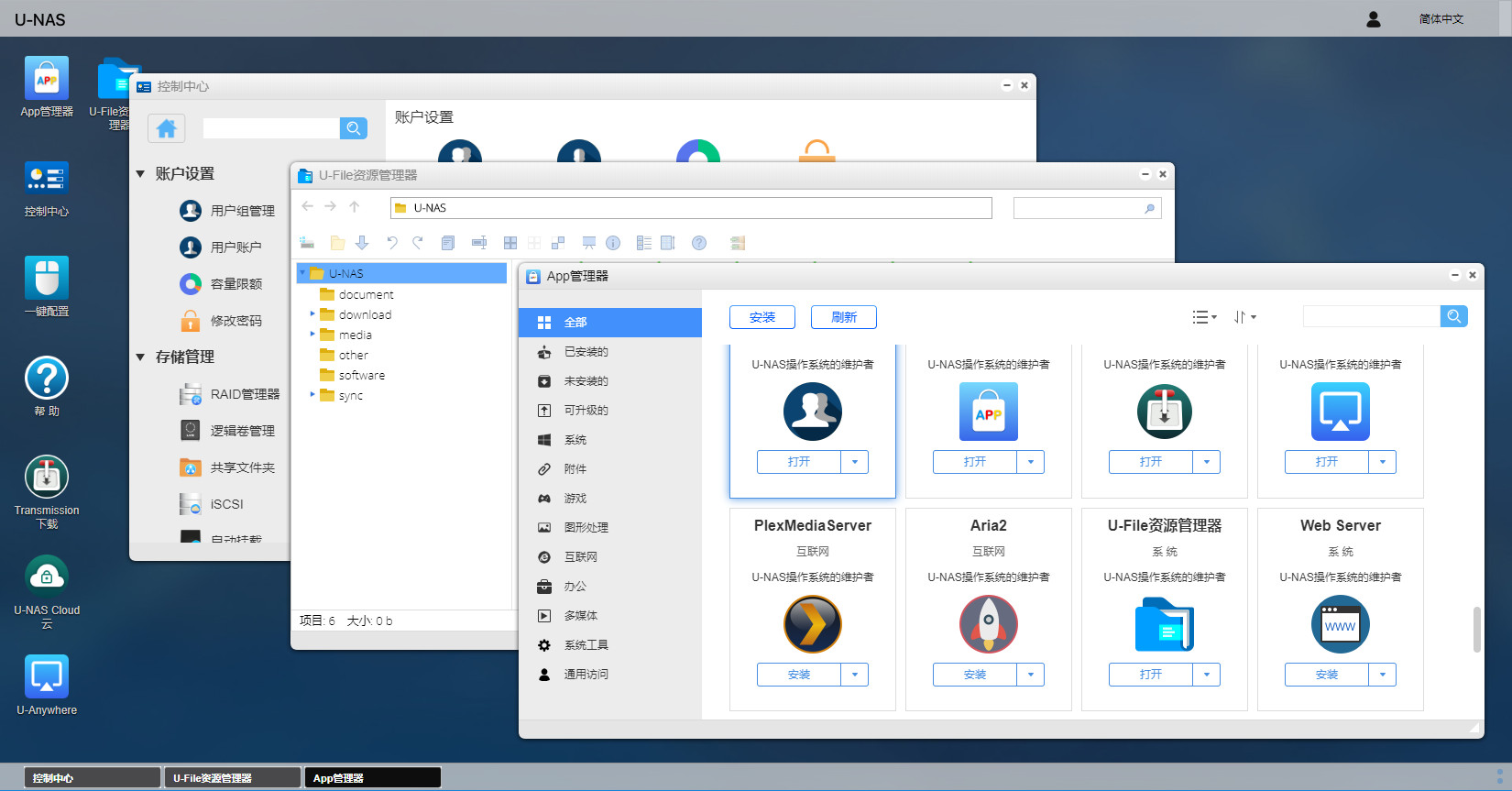1512x791 pixels.
Task: Open dropdown arrow beside Aria2 安装
Action: click(1031, 675)
